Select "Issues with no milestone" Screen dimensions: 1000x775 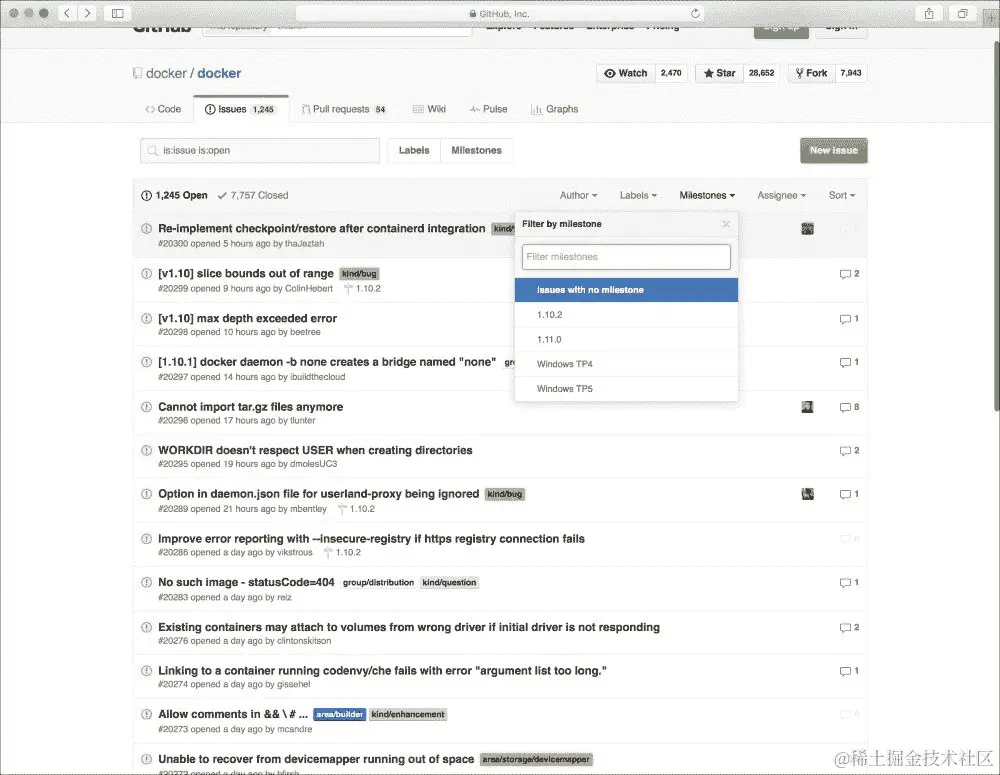click(x=625, y=288)
